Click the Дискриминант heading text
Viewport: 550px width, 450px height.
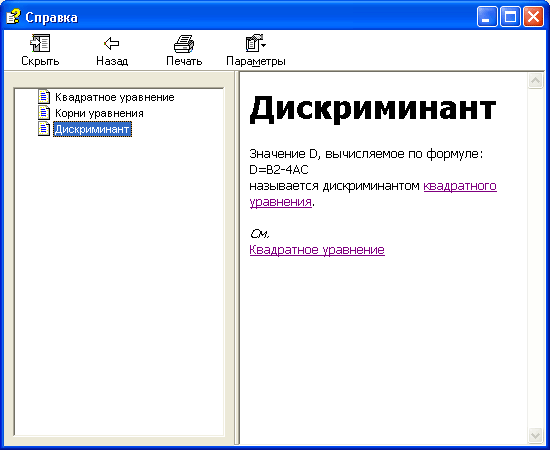[x=373, y=108]
